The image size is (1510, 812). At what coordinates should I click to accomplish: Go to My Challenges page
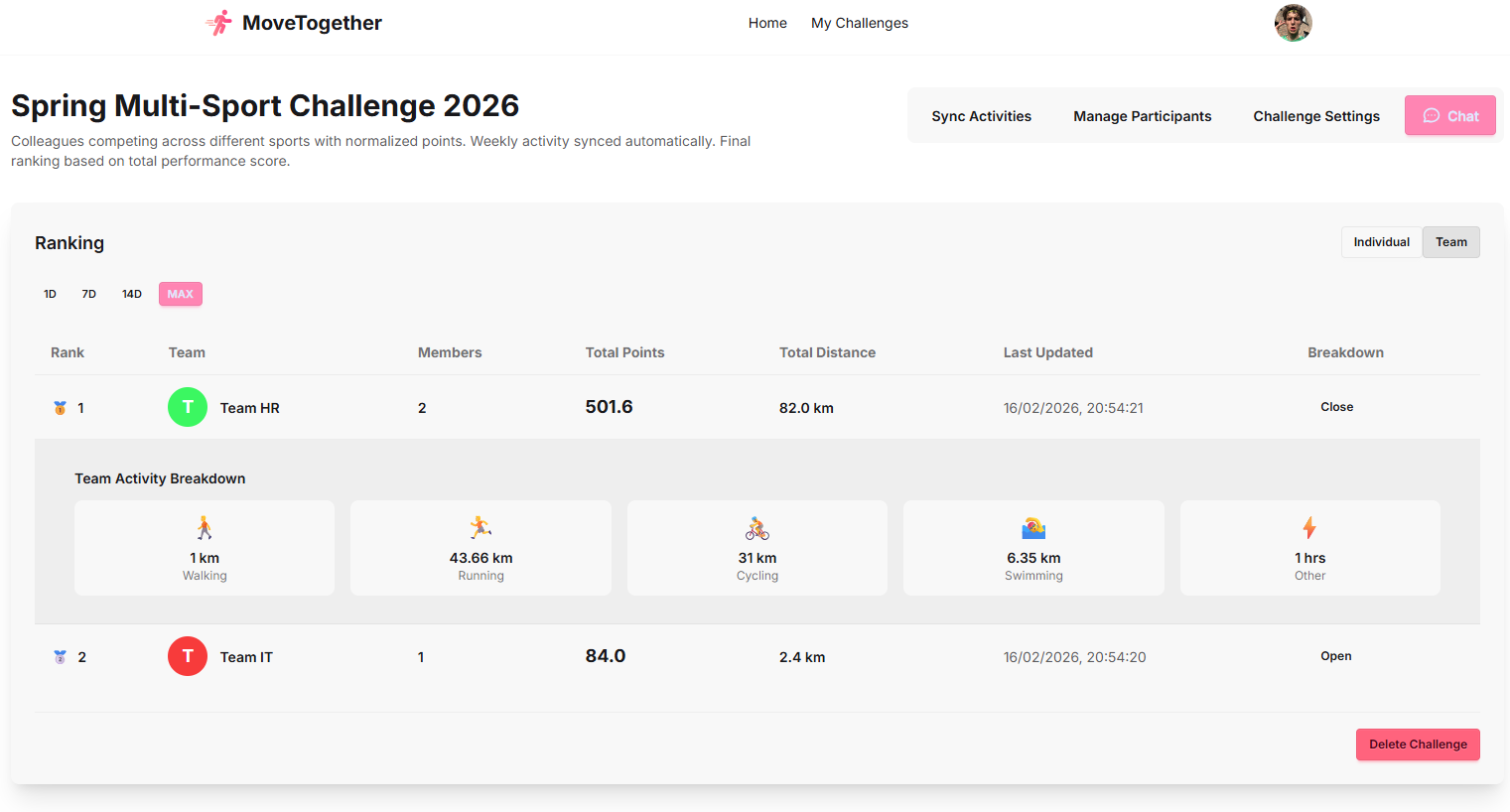[x=859, y=23]
